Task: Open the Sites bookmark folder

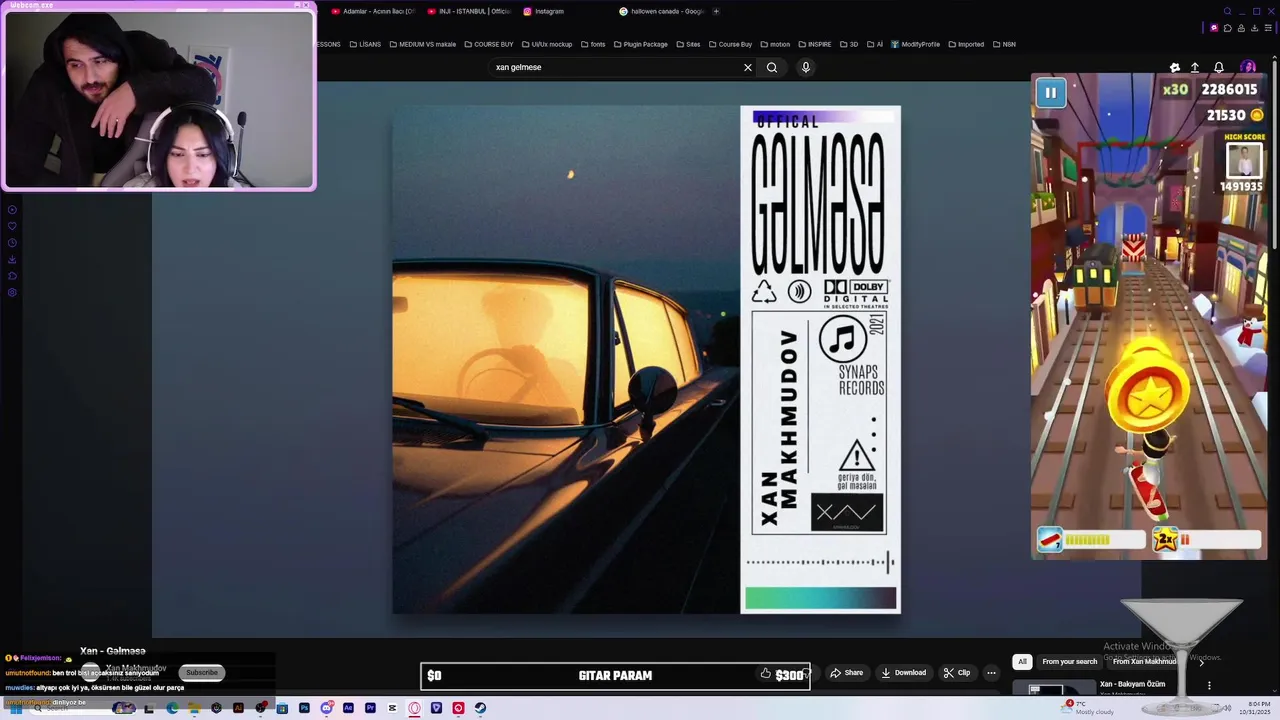Action: pos(688,44)
